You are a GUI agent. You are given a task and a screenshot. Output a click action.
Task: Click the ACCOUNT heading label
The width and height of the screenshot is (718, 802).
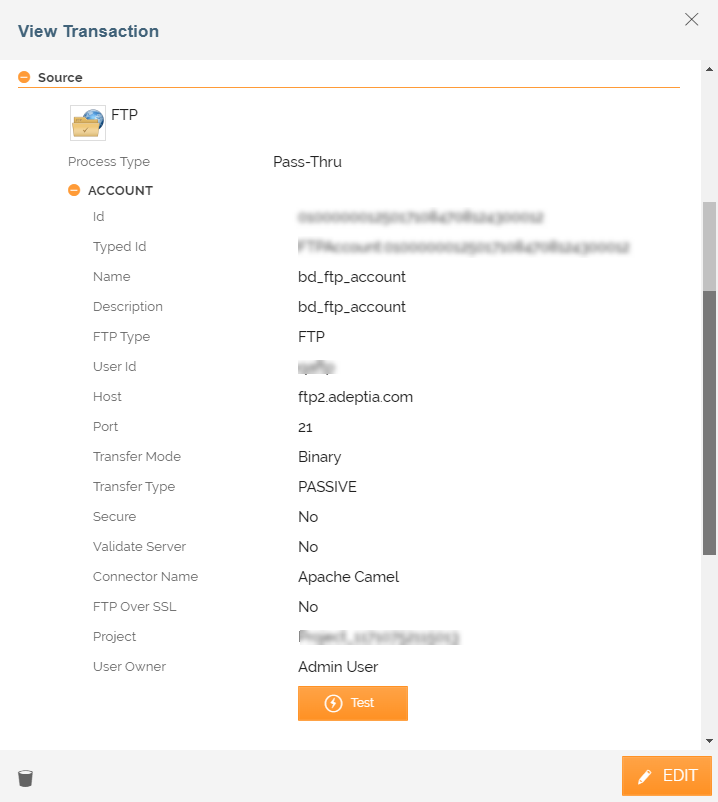(x=120, y=190)
